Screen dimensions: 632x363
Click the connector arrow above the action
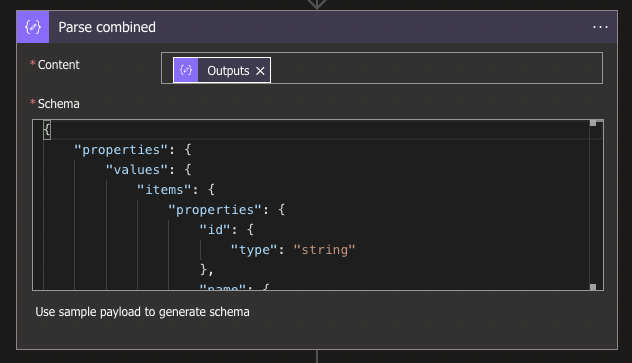(x=317, y=4)
